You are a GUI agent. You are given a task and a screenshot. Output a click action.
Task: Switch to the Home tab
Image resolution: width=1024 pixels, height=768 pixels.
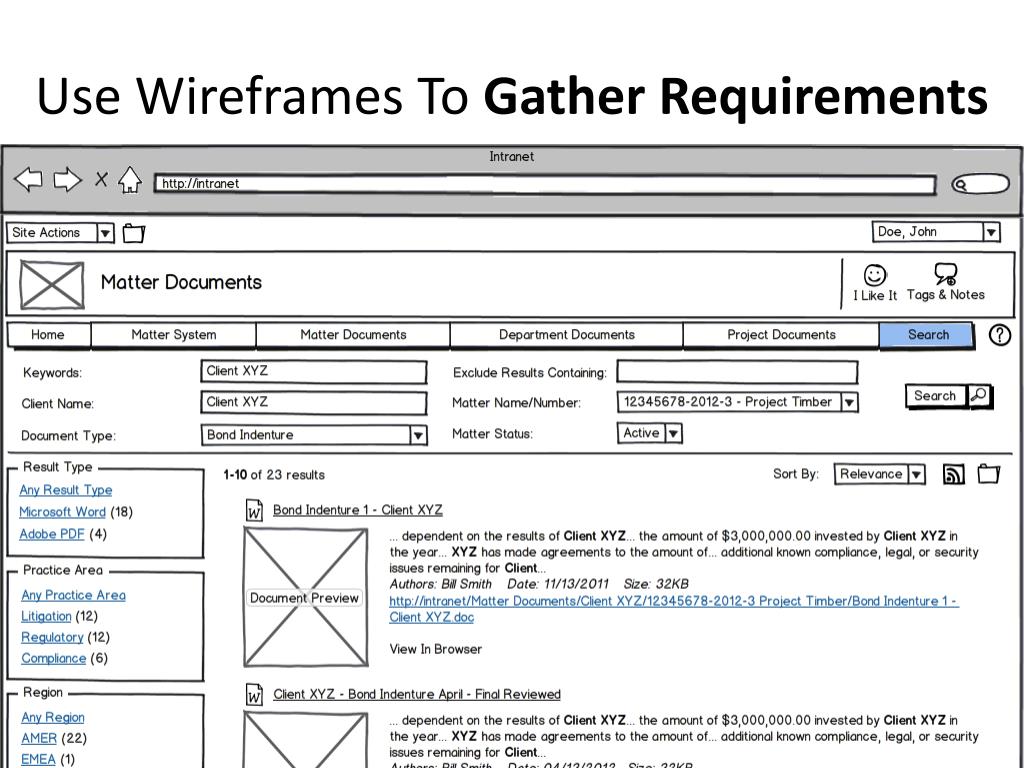point(48,334)
